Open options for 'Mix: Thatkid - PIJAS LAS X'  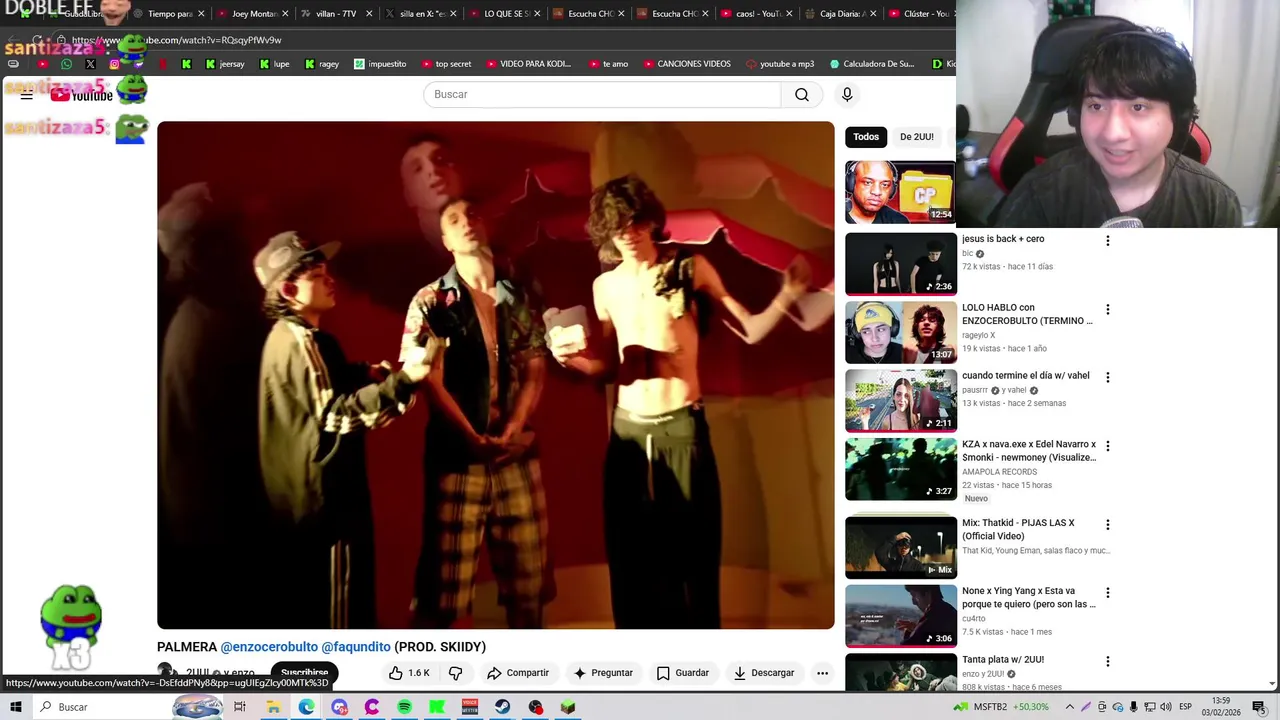pos(1107,525)
